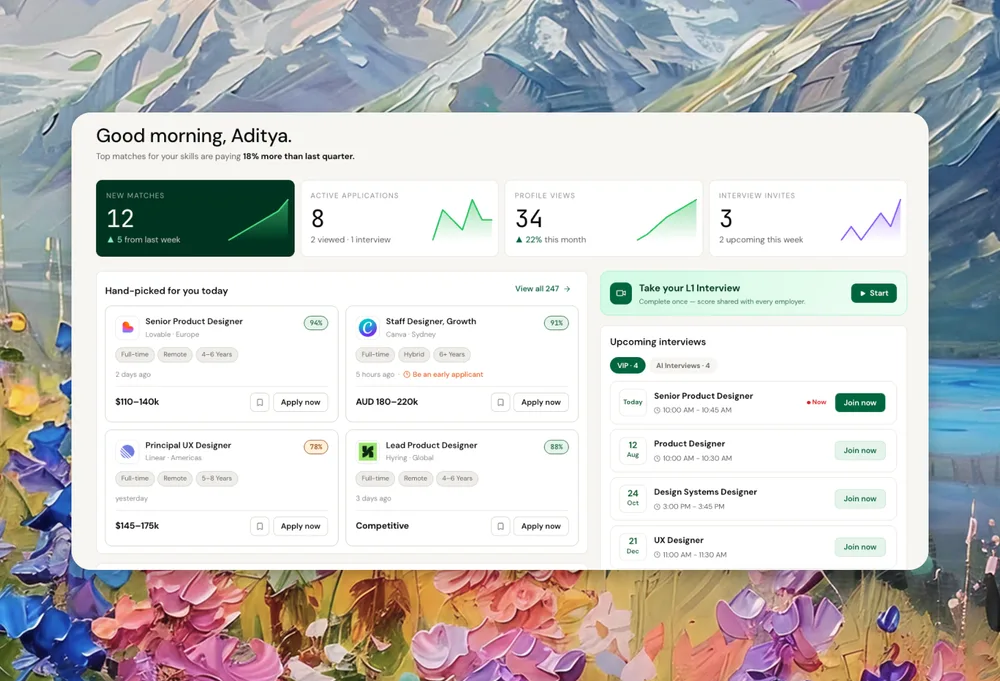Open the View all 247 link
1000x681 pixels.
pos(543,289)
